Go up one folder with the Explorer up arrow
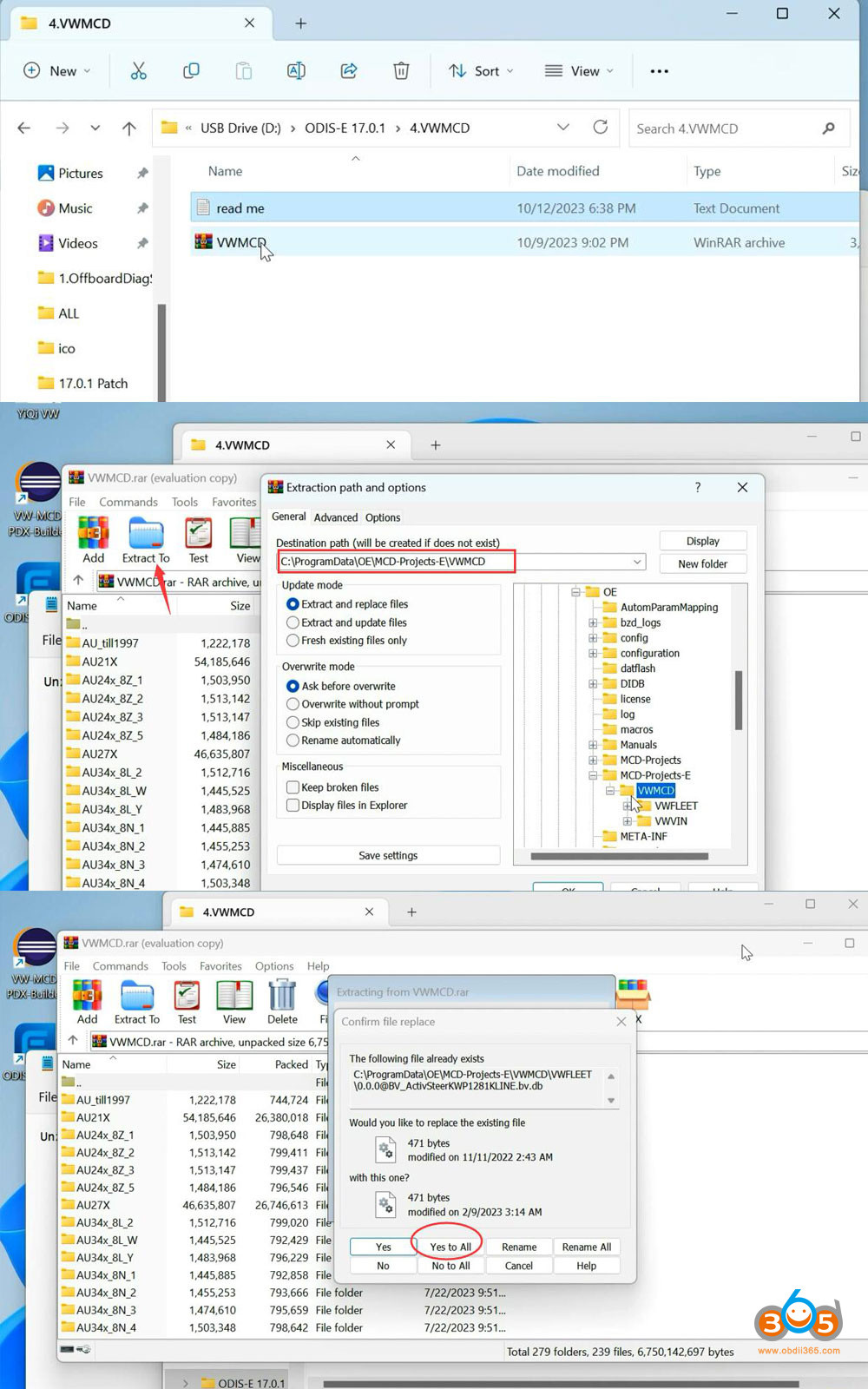868x1389 pixels. point(129,128)
